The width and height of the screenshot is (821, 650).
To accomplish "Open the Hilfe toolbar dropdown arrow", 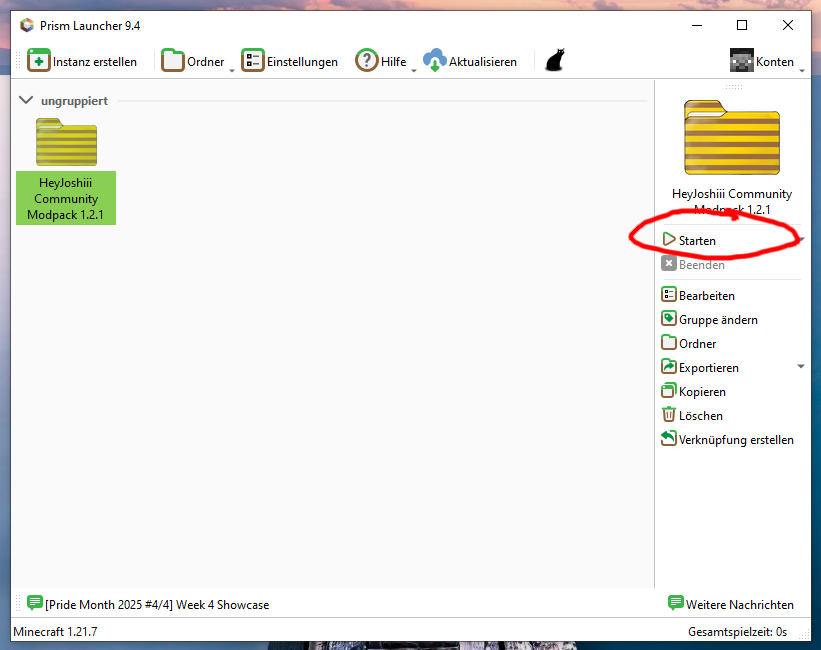I will 413,69.
